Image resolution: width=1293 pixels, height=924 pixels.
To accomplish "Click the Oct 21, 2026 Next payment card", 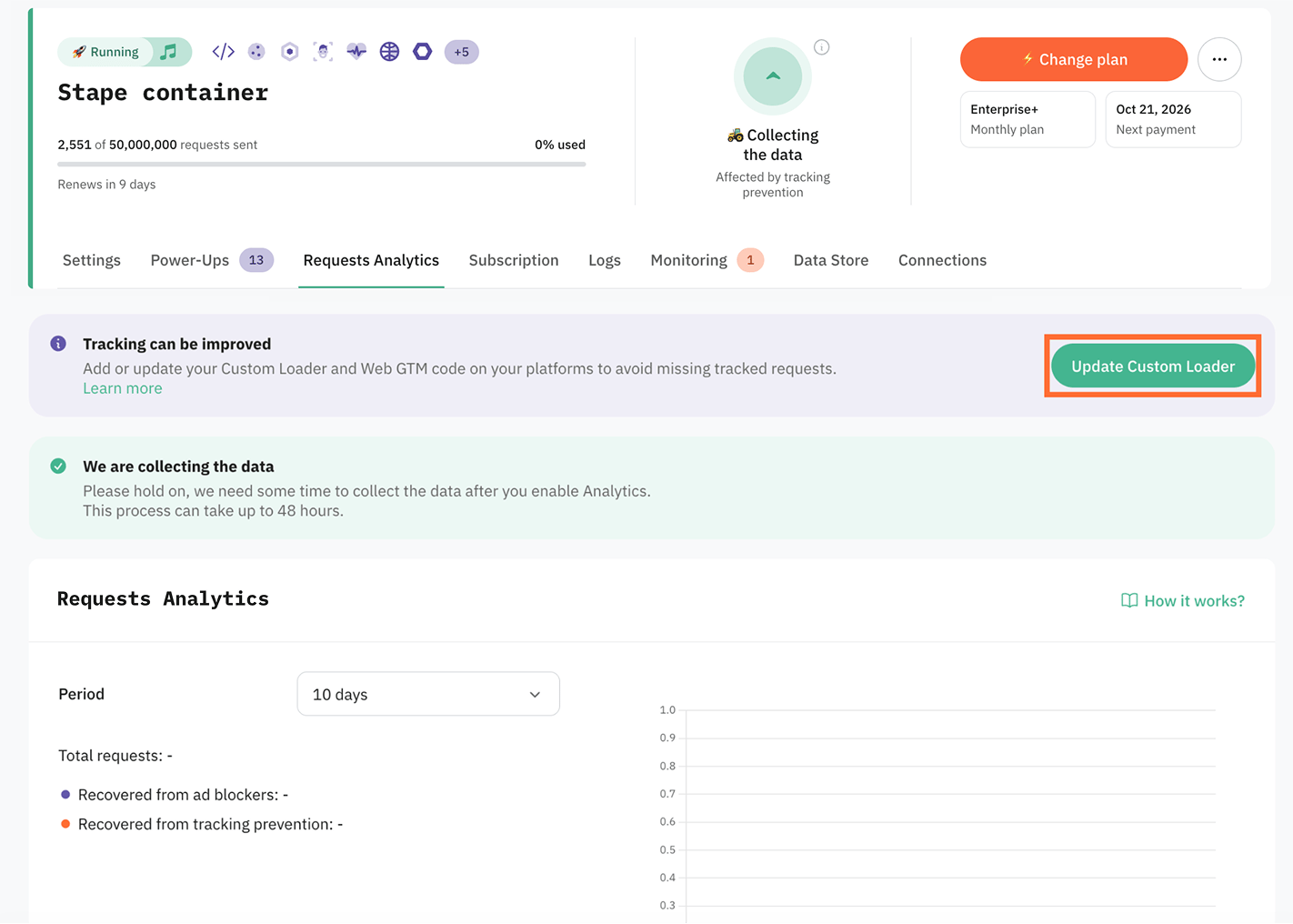I will (1173, 119).
